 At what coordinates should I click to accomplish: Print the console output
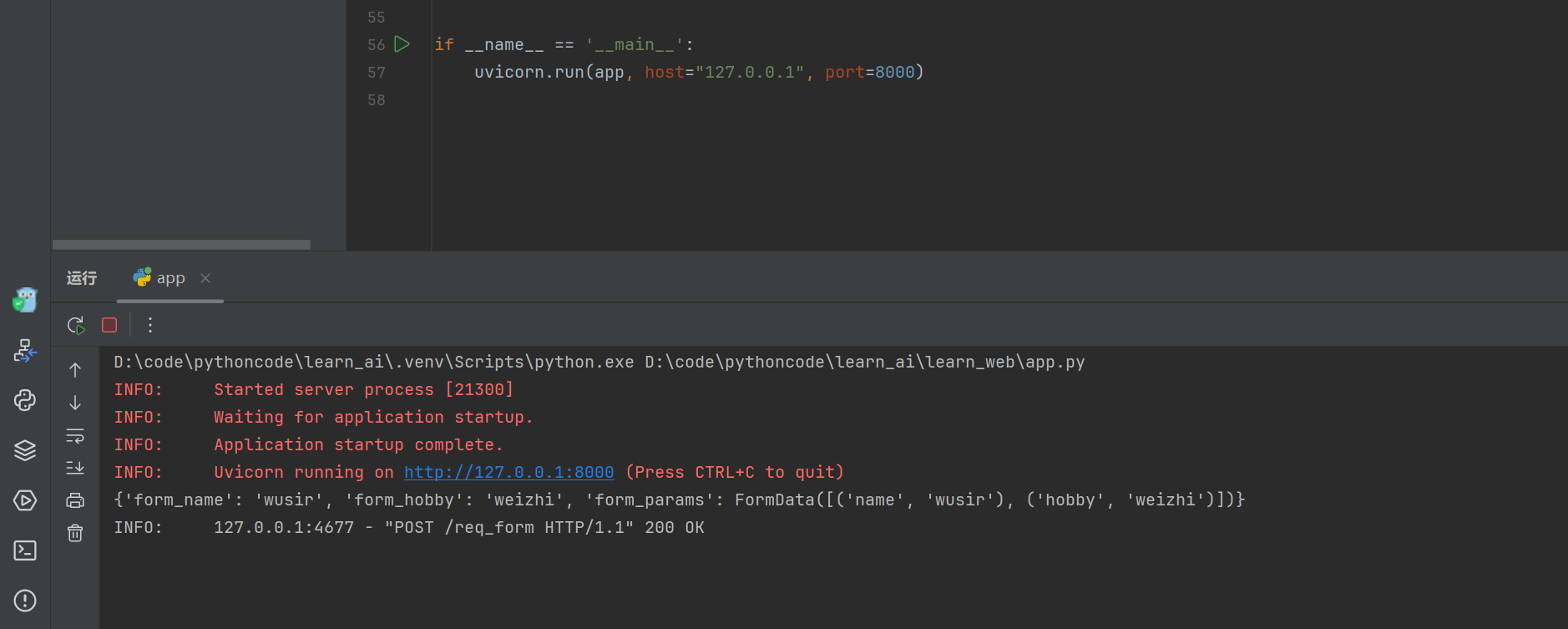coord(75,500)
